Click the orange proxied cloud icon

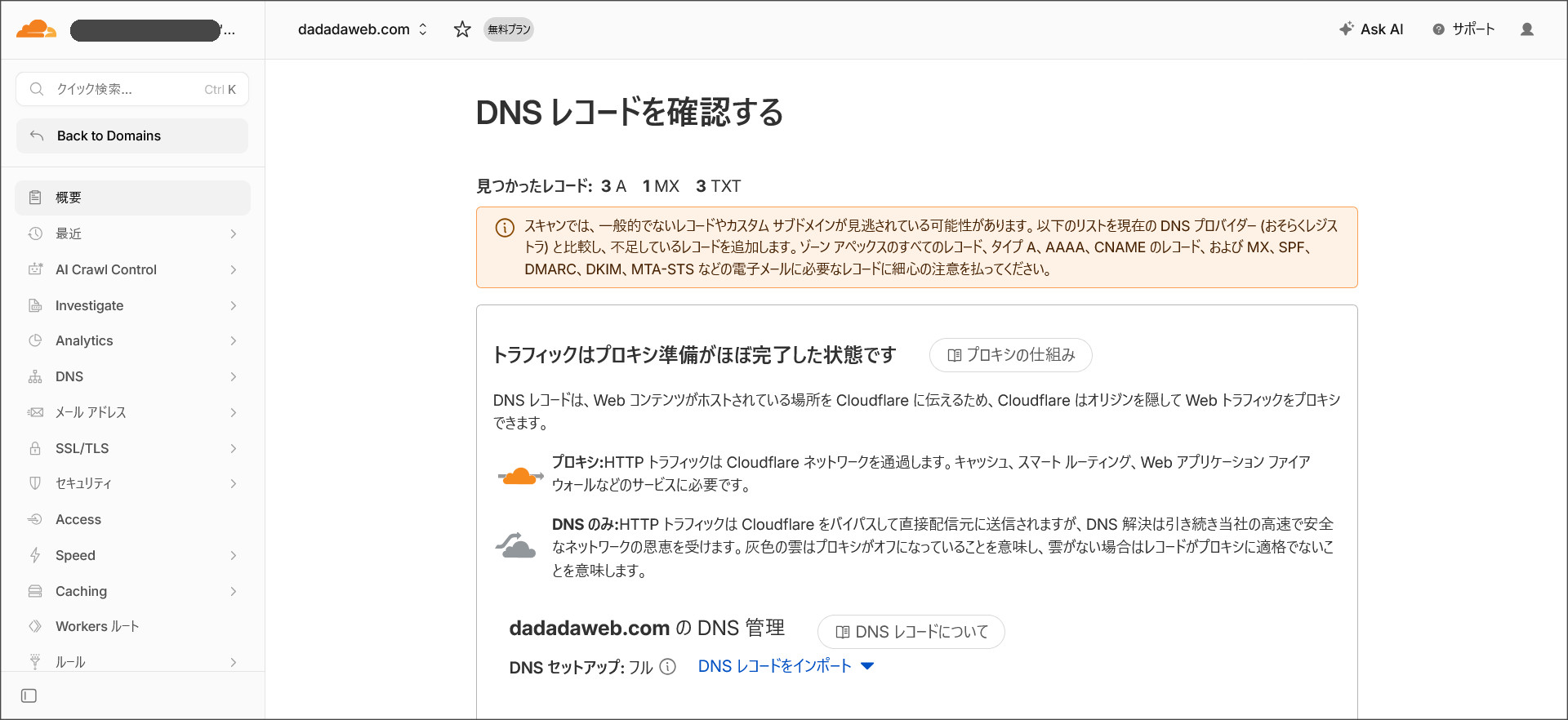click(519, 475)
